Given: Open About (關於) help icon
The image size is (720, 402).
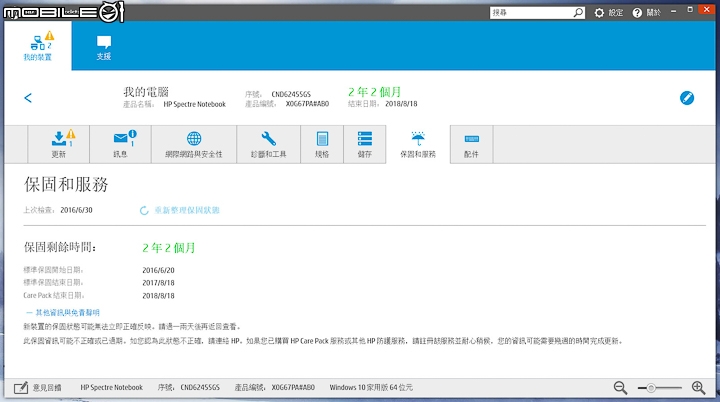Looking at the screenshot, I should pyautogui.click(x=647, y=13).
